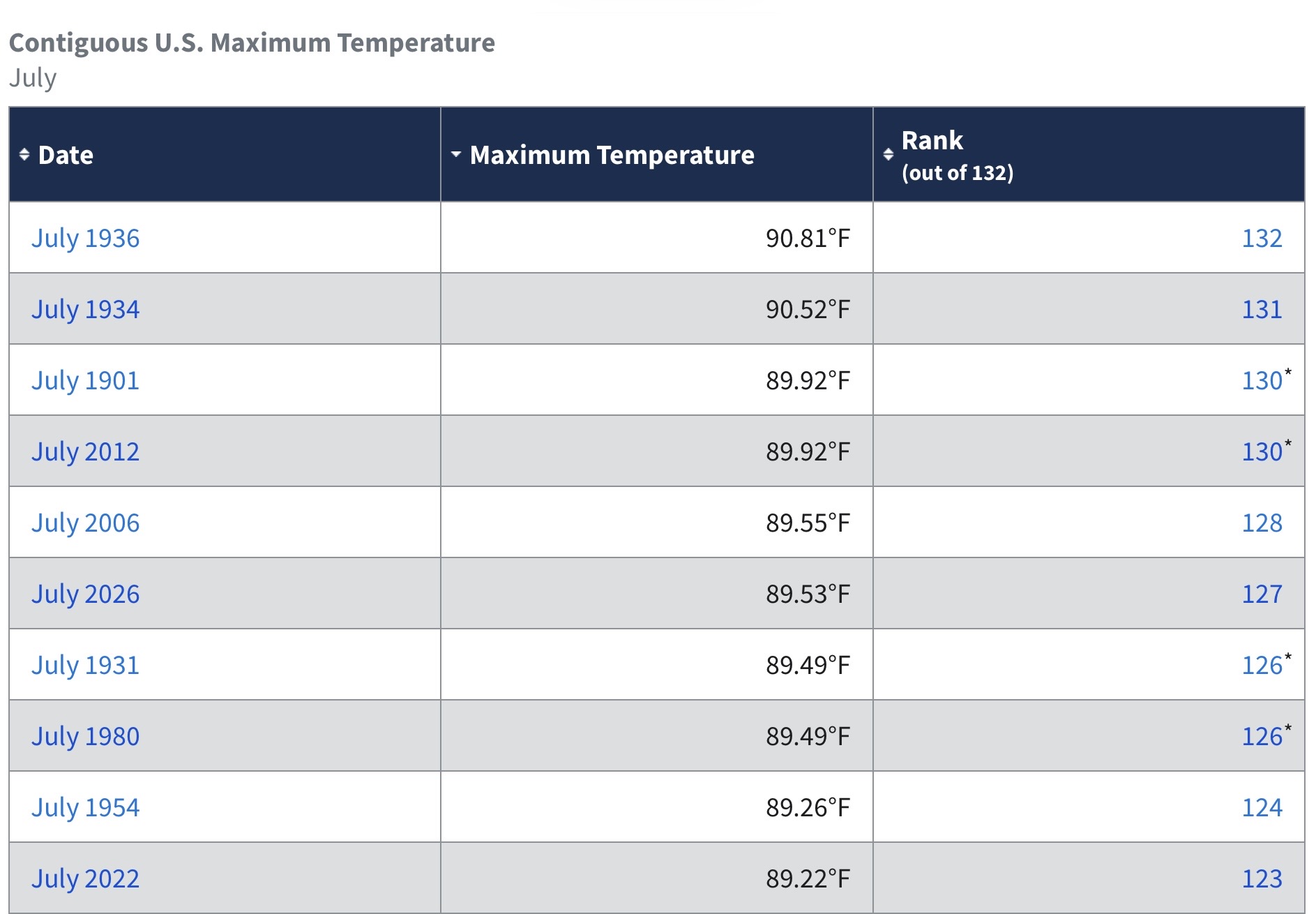
Task: Click rank 123 link
Action: point(1262,879)
